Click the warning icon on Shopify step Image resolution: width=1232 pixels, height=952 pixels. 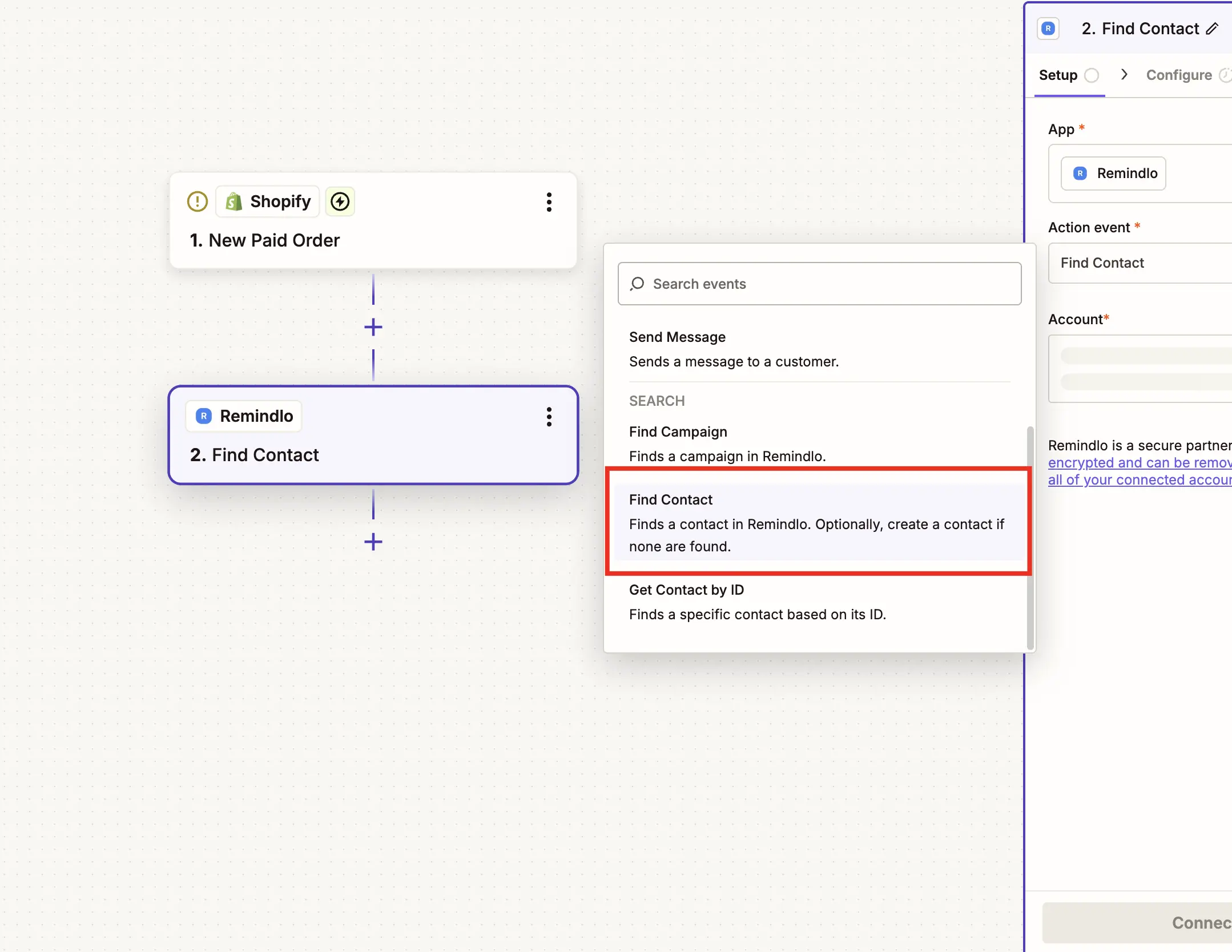pos(198,201)
